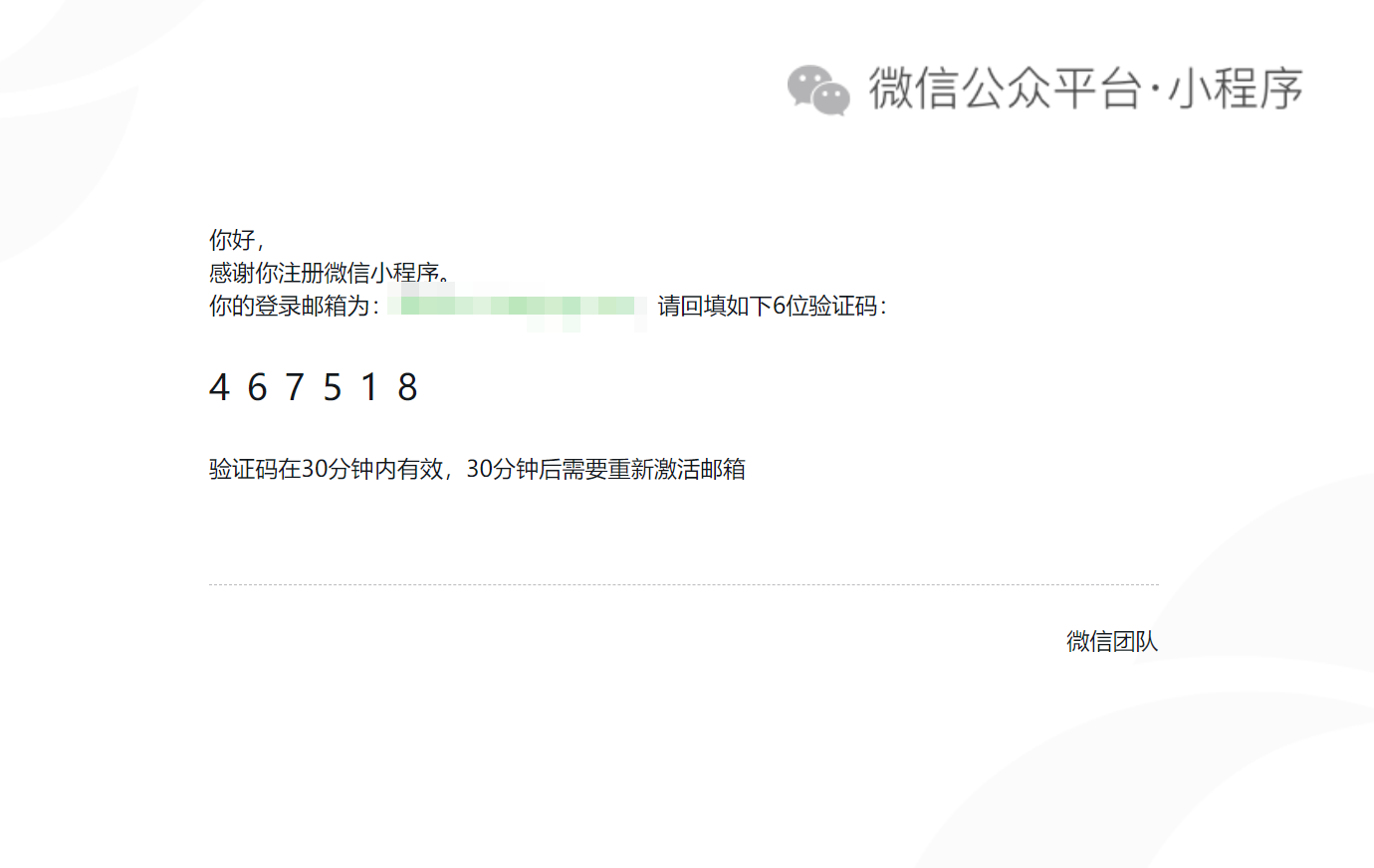Viewport: 1374px width, 868px height.
Task: Click the 验证码在30分钟内有效 notice line
Action: (x=477, y=469)
